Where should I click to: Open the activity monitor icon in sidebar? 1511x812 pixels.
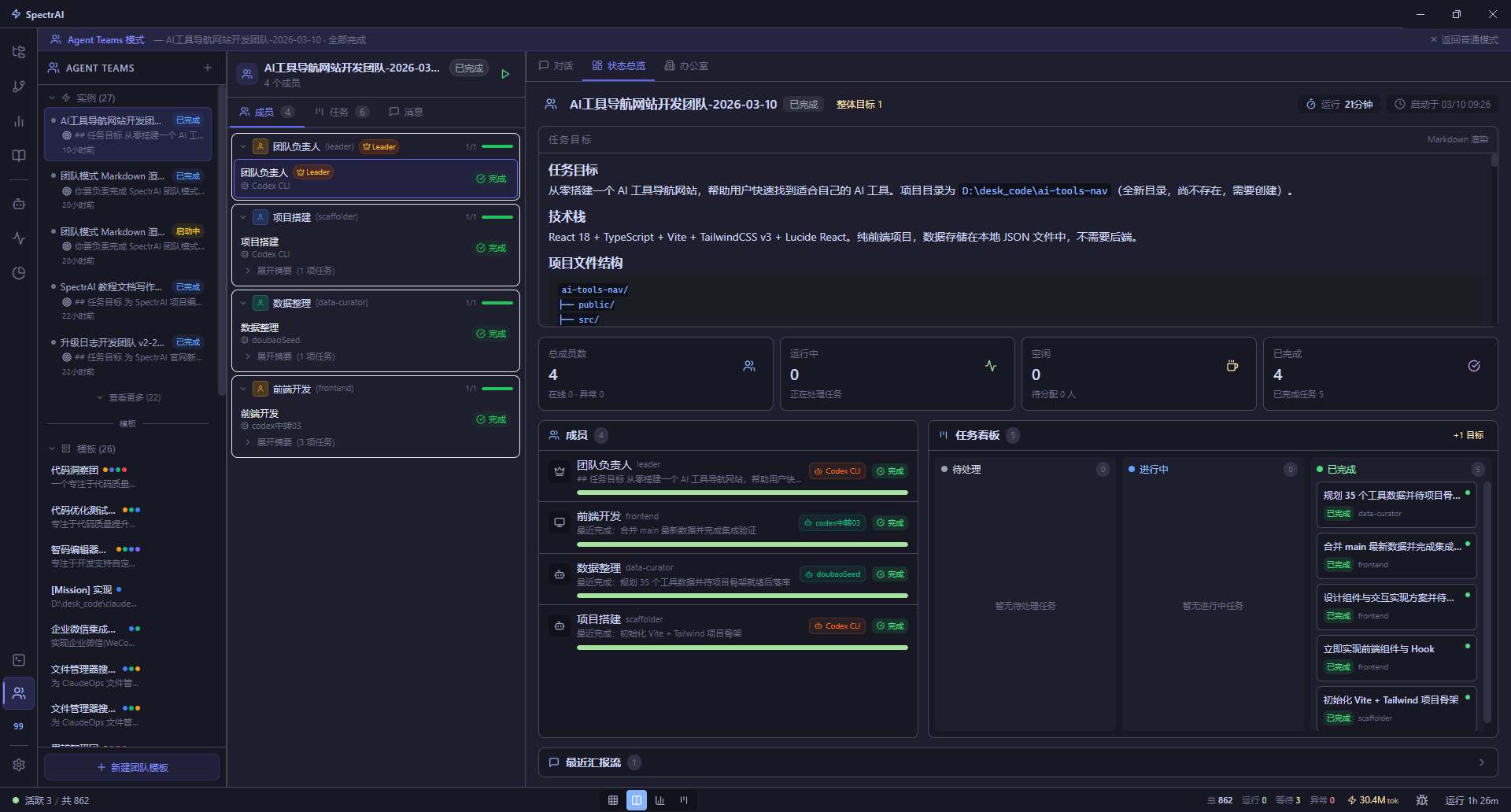tap(18, 238)
